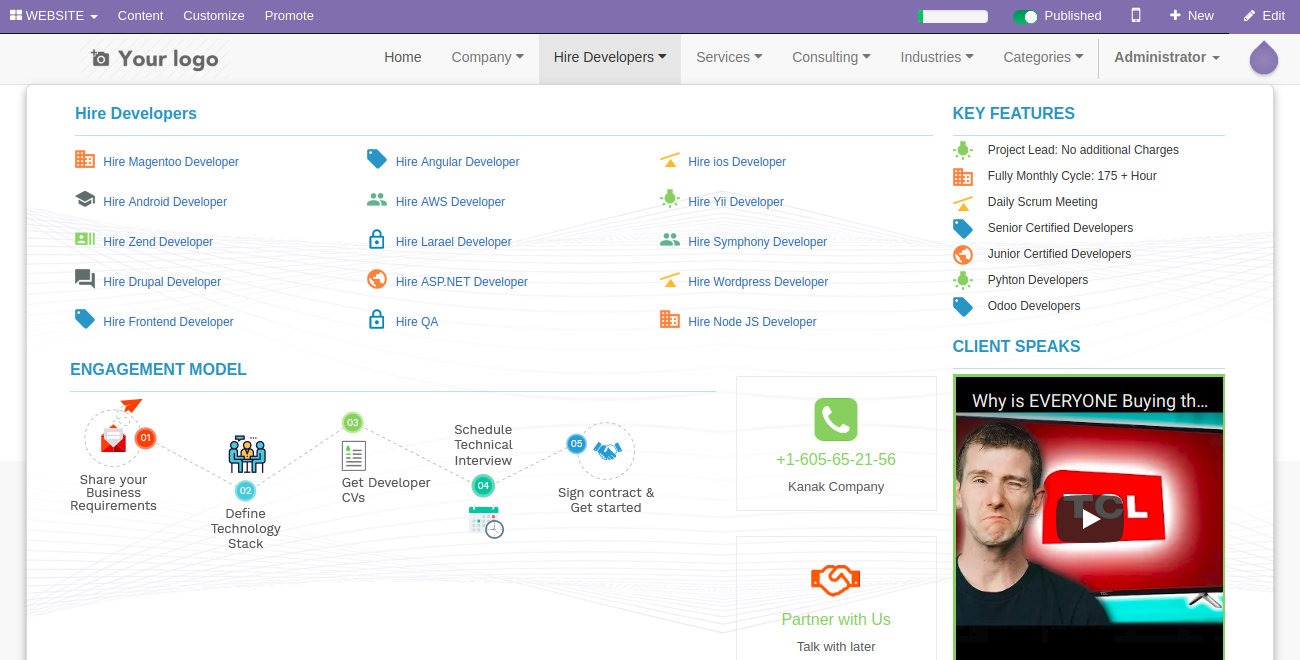The height and width of the screenshot is (660, 1300).
Task: Click the progress bar in top bar
Action: pos(953,16)
